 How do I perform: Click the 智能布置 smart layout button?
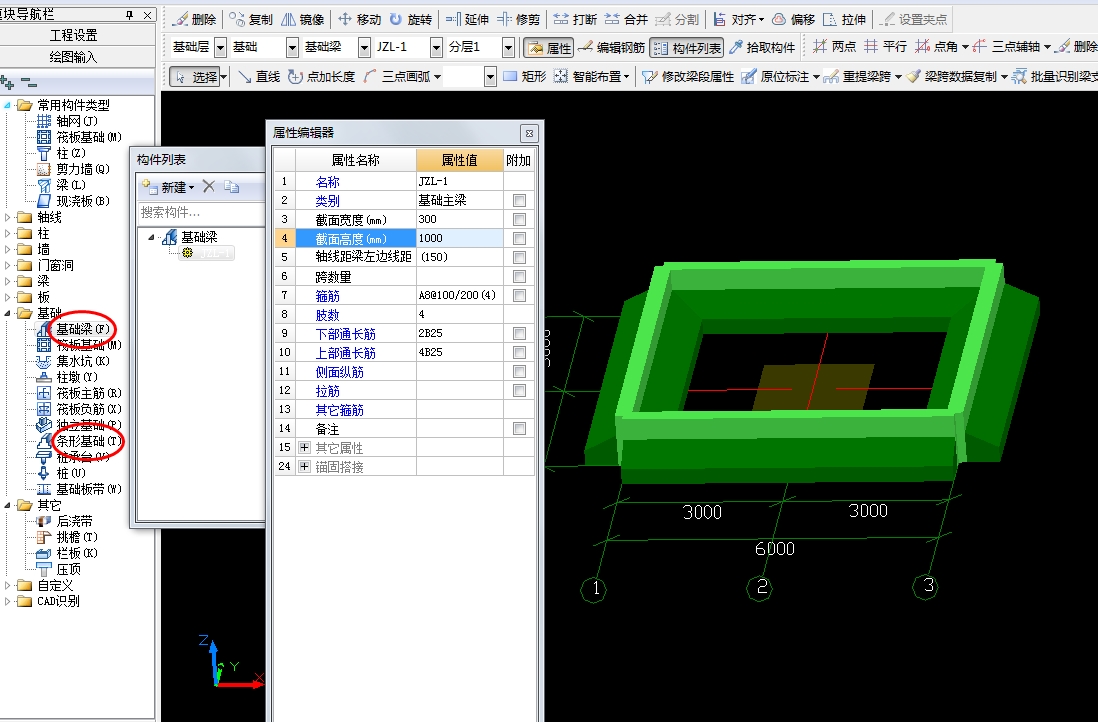tap(592, 76)
